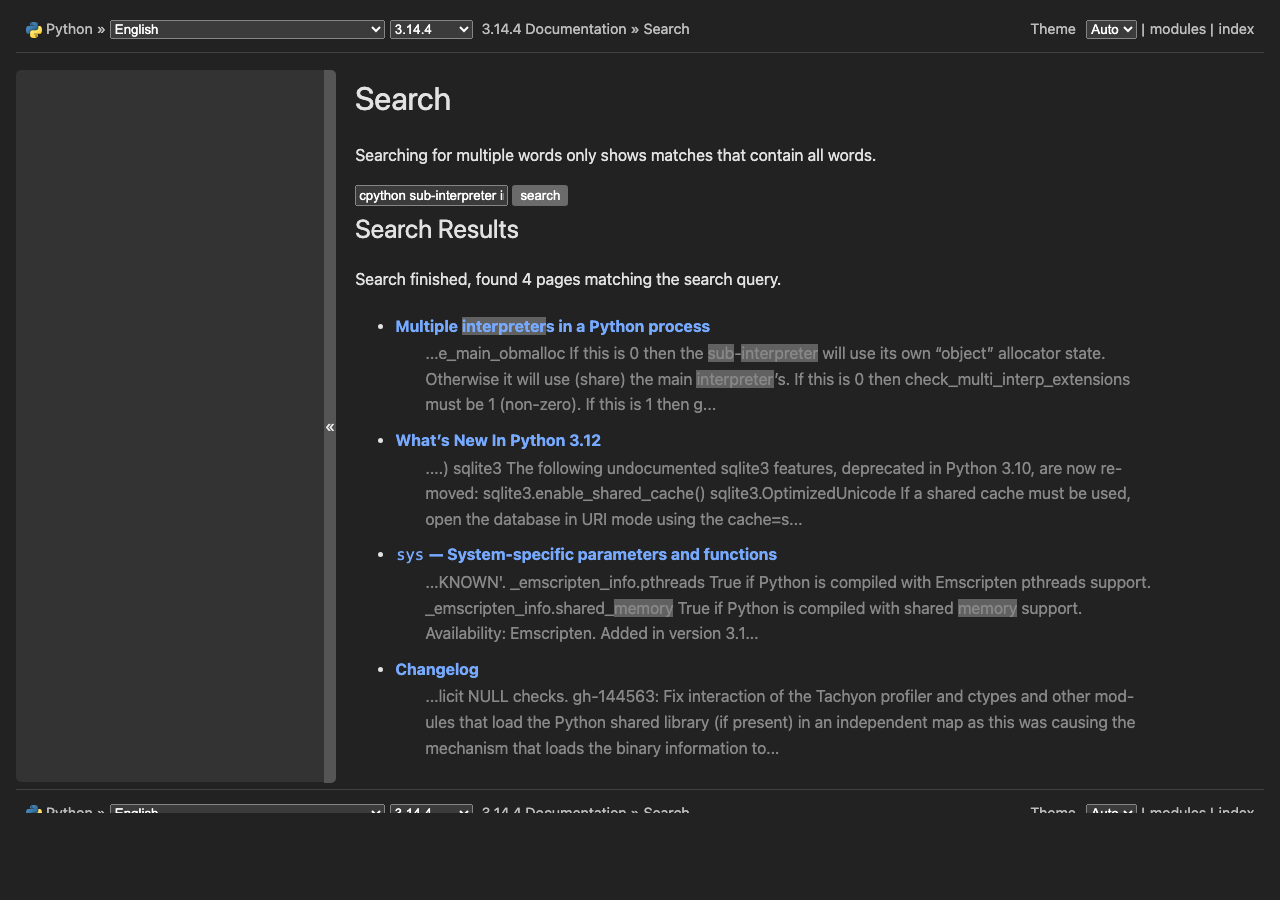Go to index in the top navigation
Screen dimensions: 1280x900
(1236, 30)
